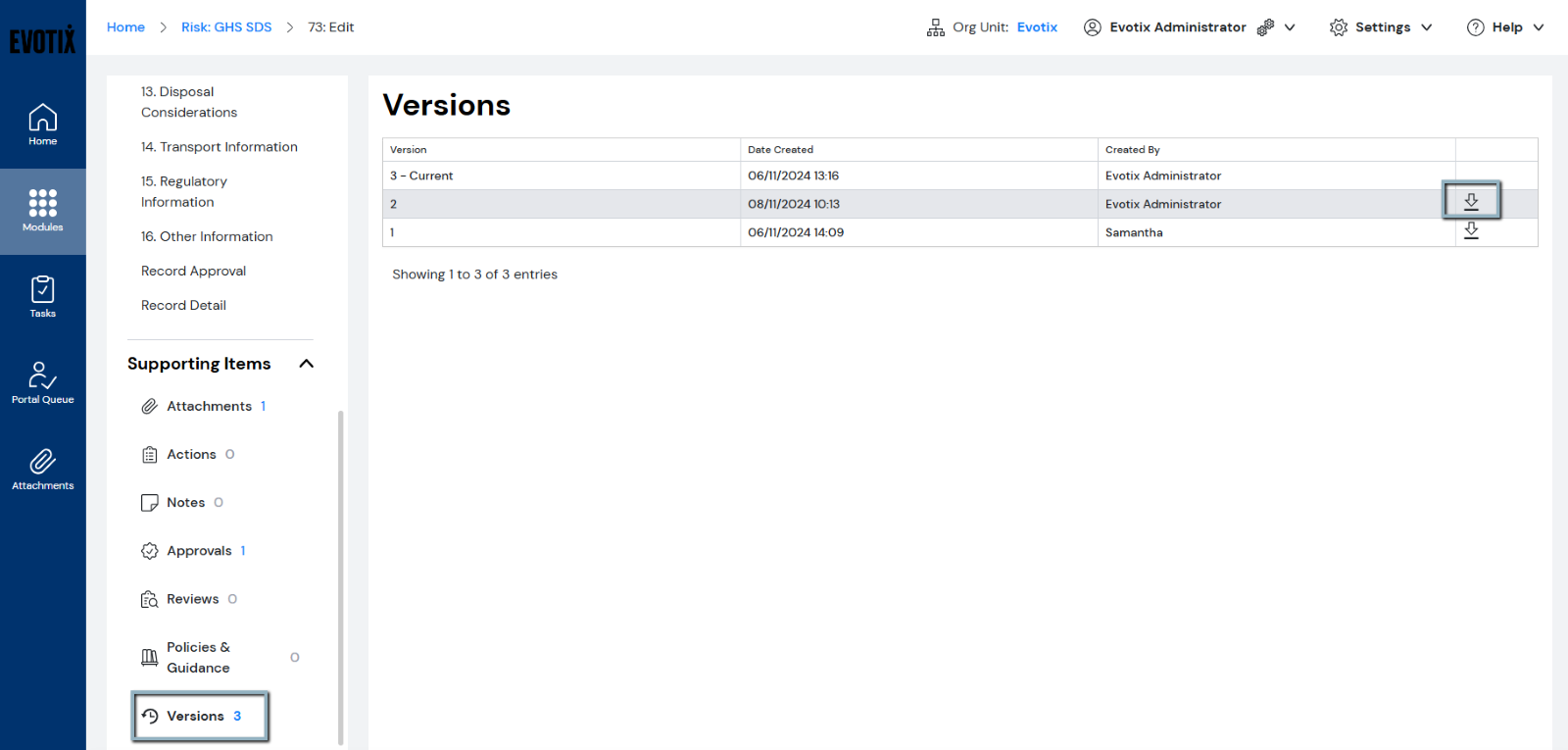Sort by the Date Created column header
The image size is (1568, 750).
918,150
